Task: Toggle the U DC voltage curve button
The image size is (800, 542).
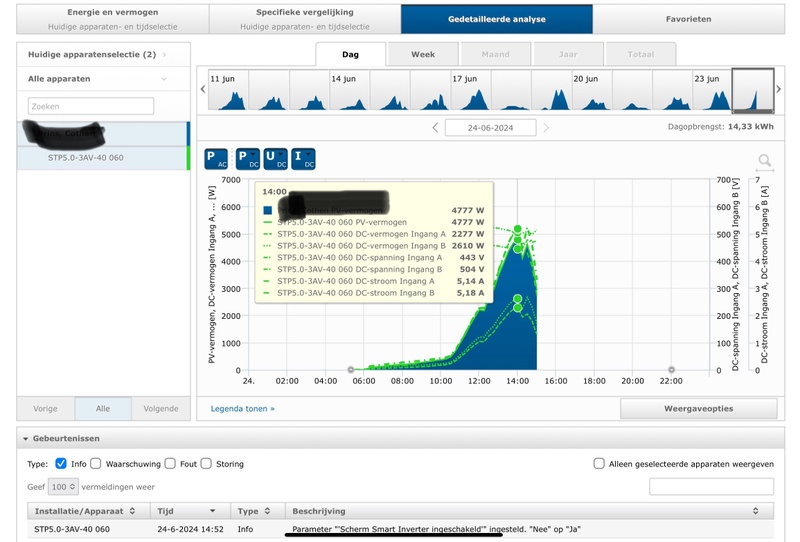Action: [276, 159]
